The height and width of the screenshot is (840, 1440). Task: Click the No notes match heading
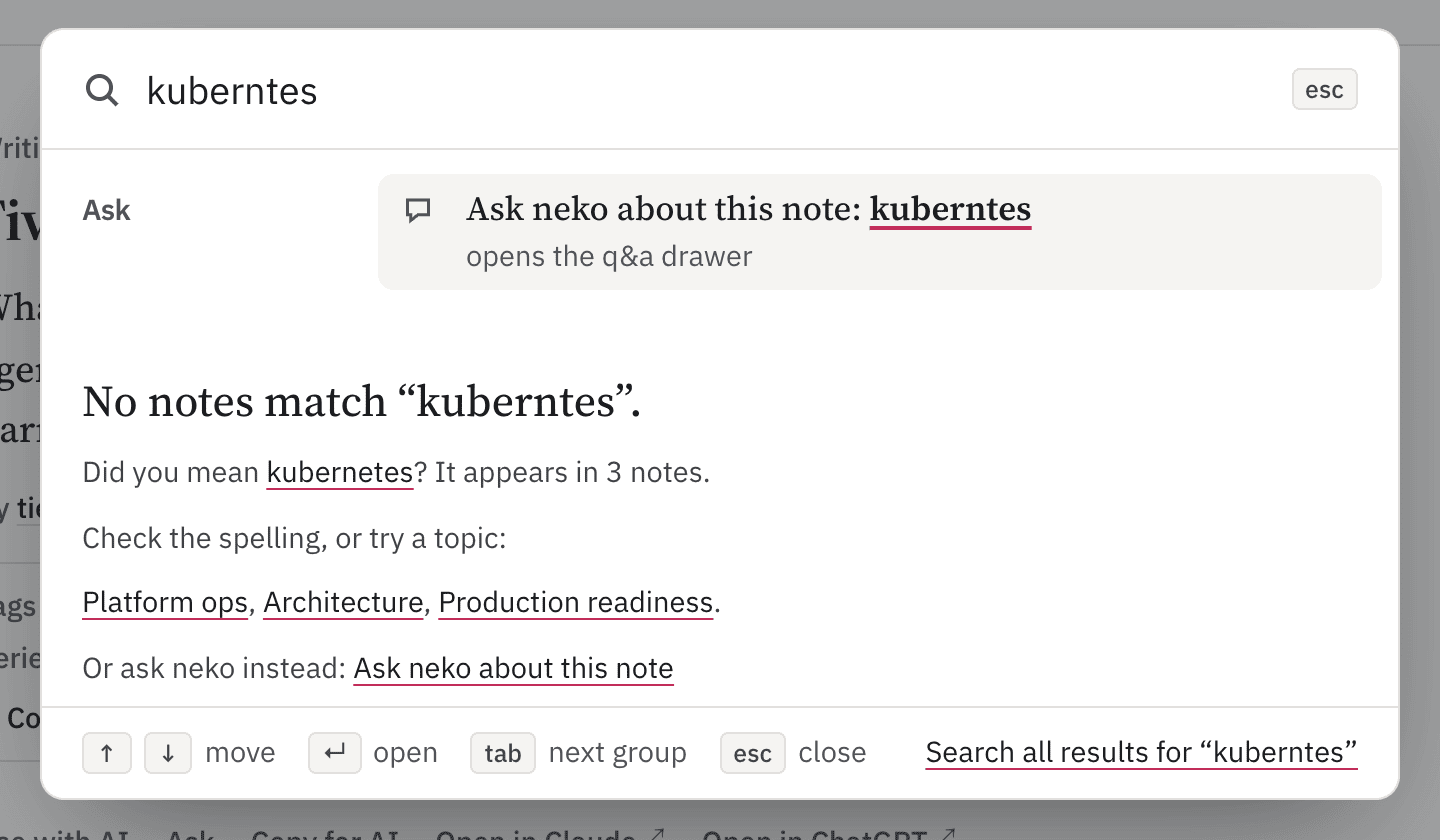click(362, 402)
